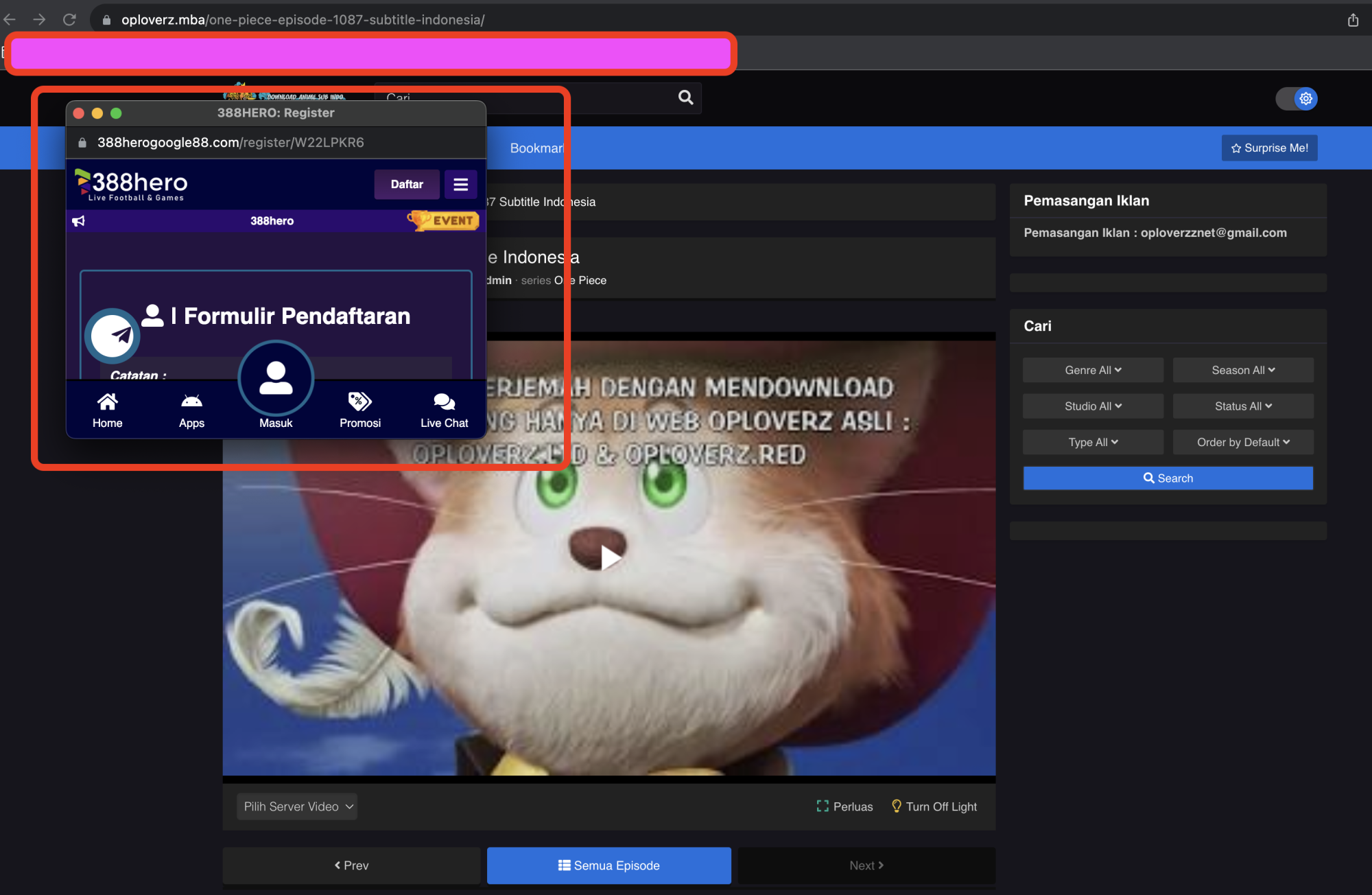Click the browser share icon
The image size is (1372, 895).
[1352, 20]
